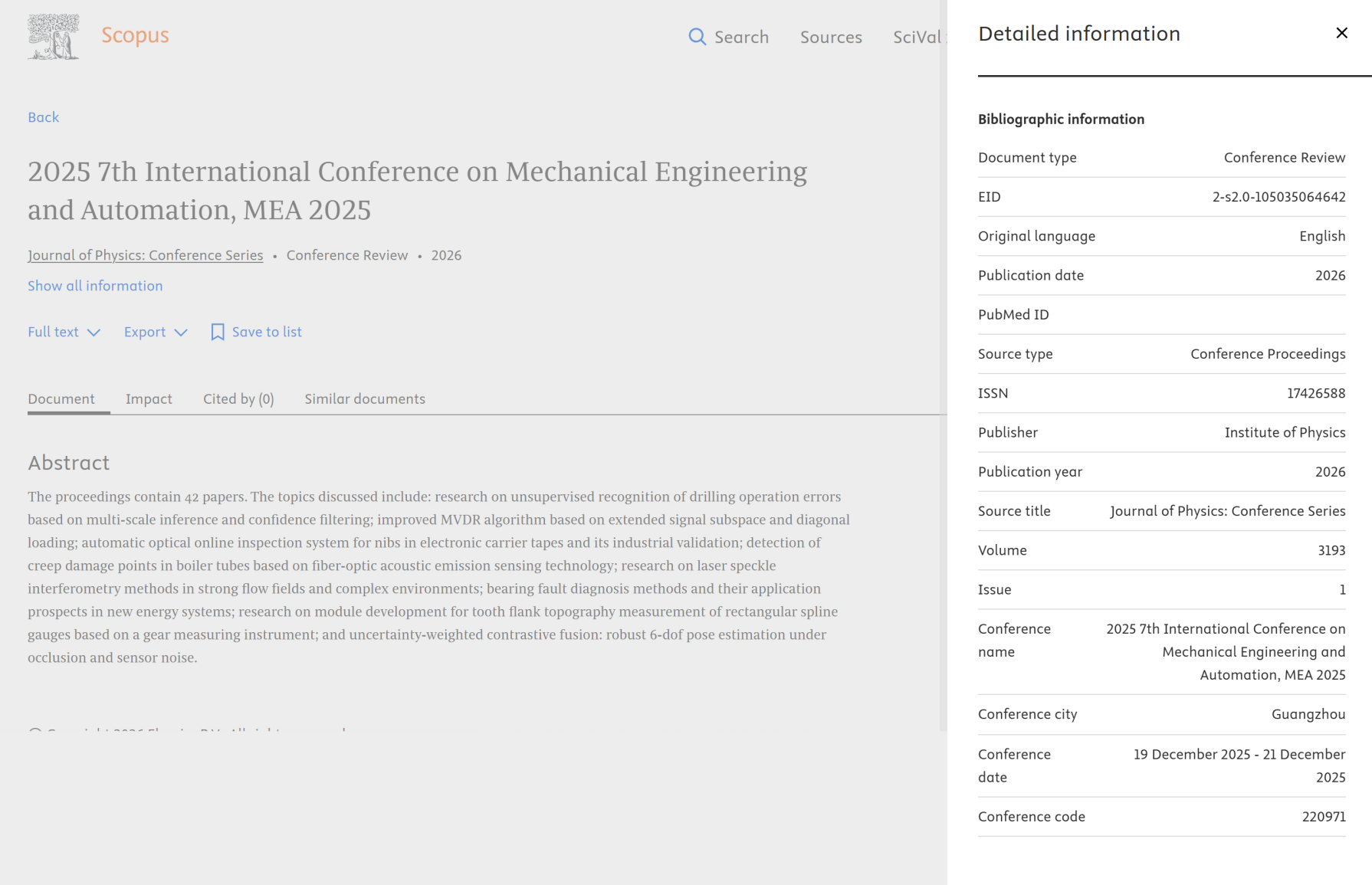
Task: Click the Save to list bookmark icon
Action: [218, 332]
